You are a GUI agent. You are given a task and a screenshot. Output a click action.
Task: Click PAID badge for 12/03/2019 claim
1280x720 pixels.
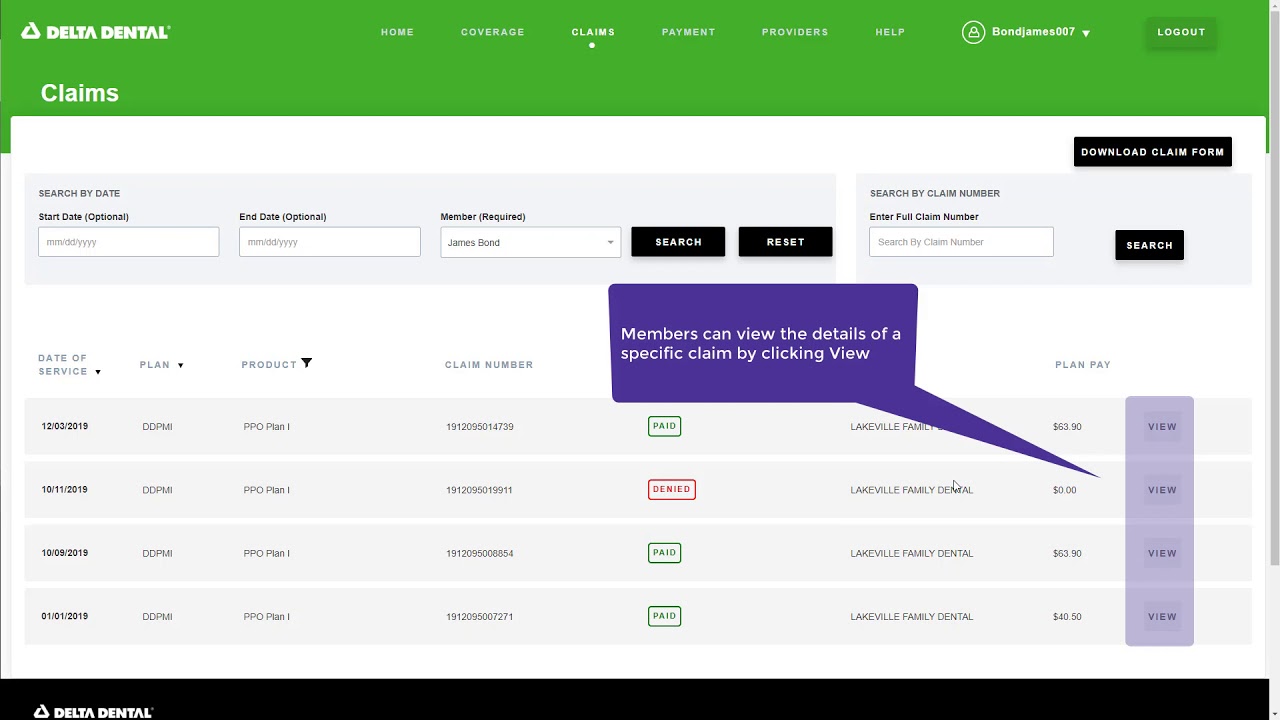click(x=664, y=426)
